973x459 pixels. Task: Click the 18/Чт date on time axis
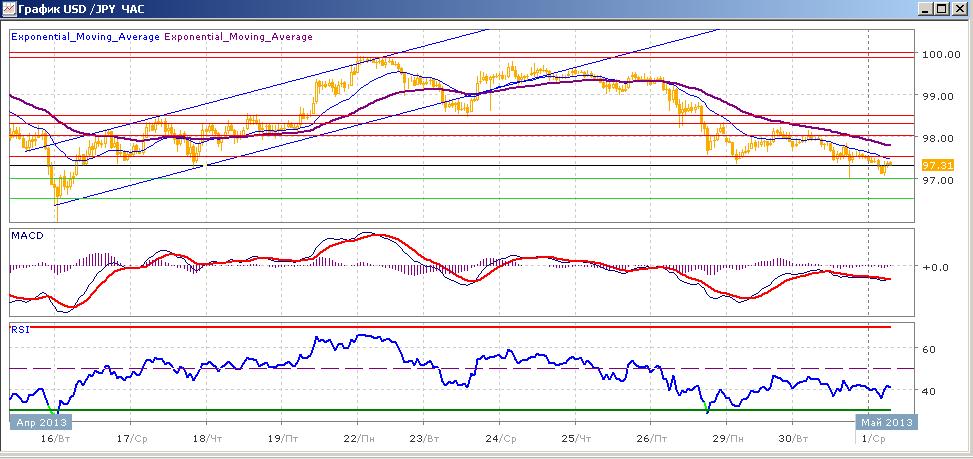(207, 439)
